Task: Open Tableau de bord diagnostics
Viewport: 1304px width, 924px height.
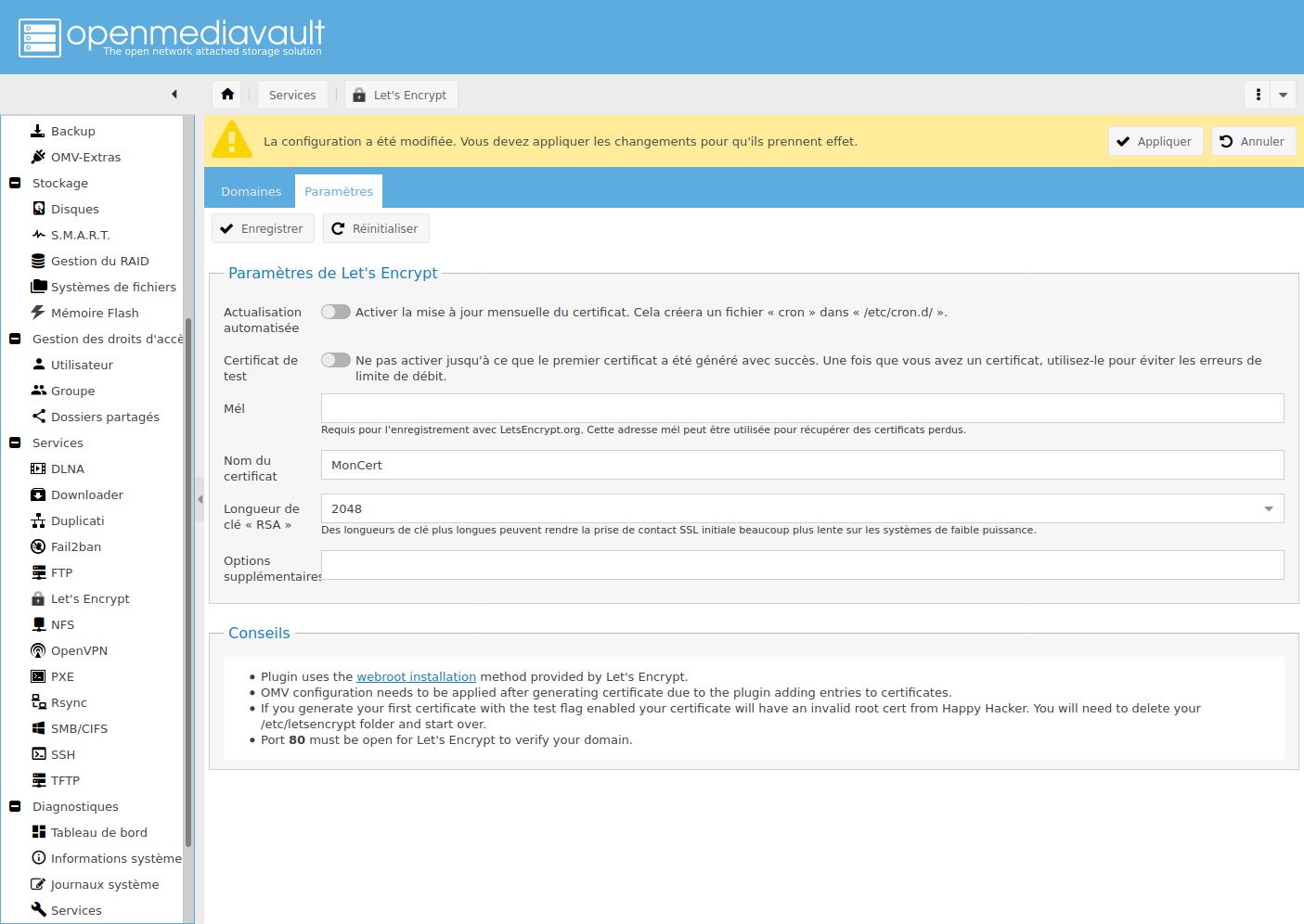Action: tap(98, 833)
